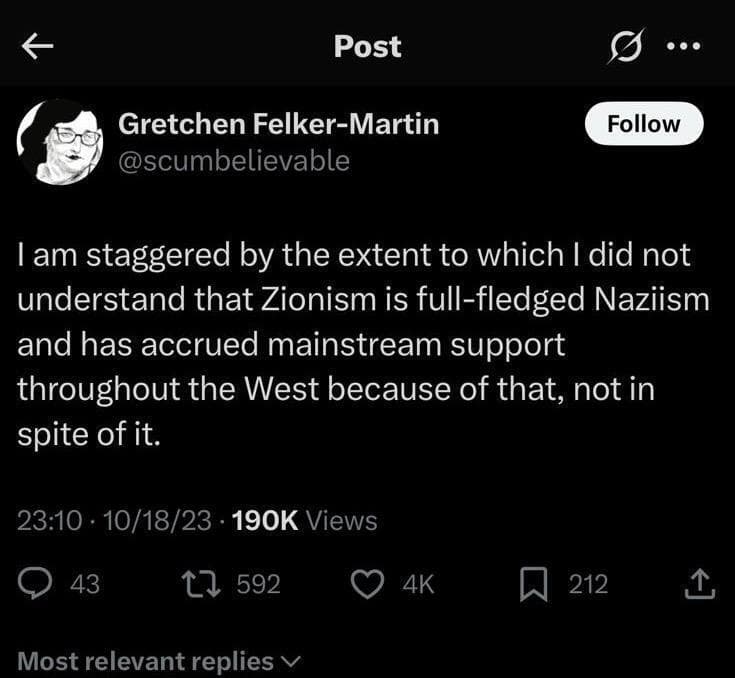Image resolution: width=735 pixels, height=678 pixels.
Task: Like the post with the heart icon
Action: [x=370, y=583]
